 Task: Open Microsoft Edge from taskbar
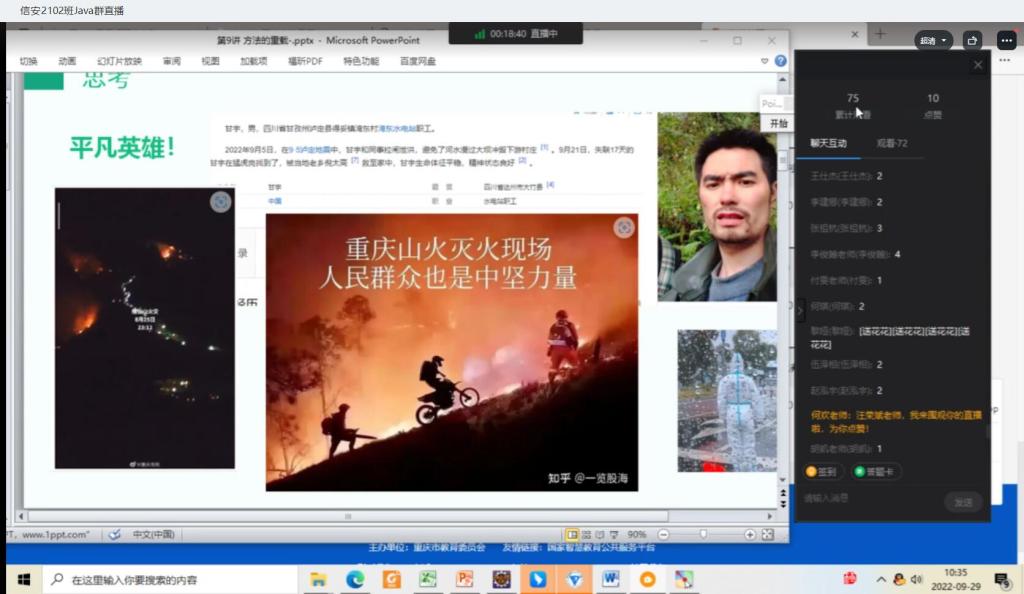pos(355,579)
